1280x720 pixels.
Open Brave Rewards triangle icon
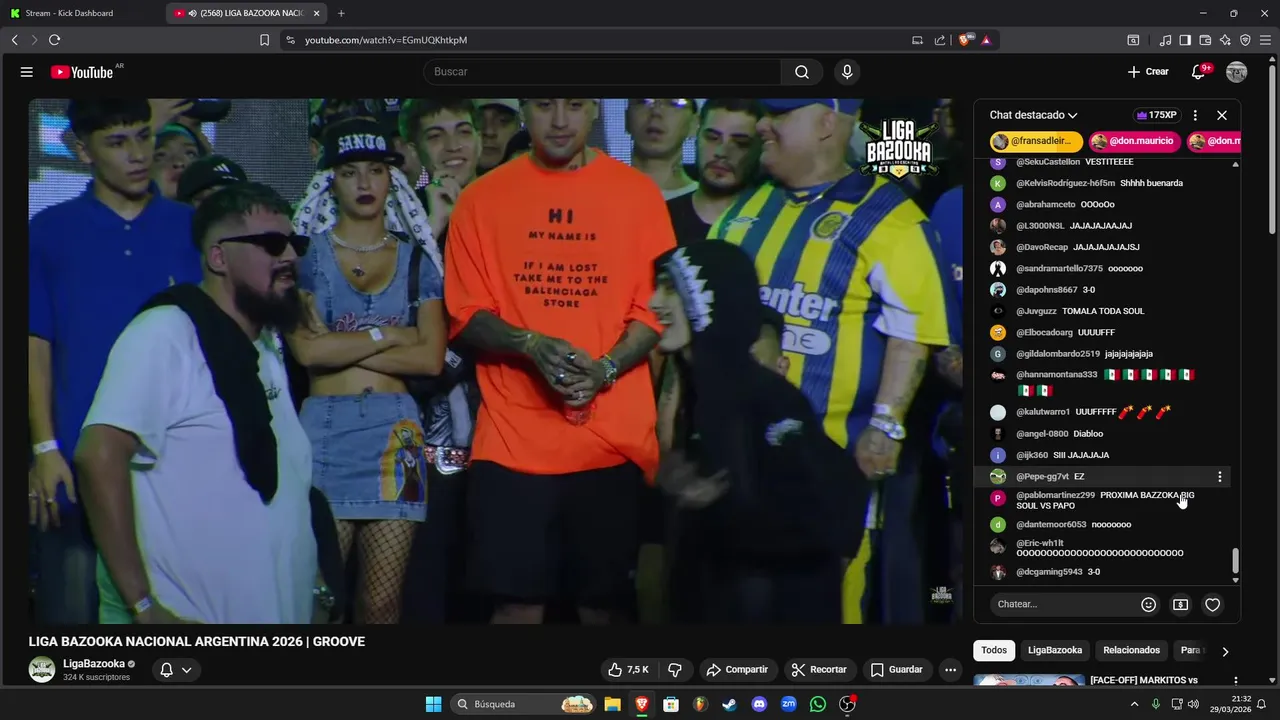(986, 40)
